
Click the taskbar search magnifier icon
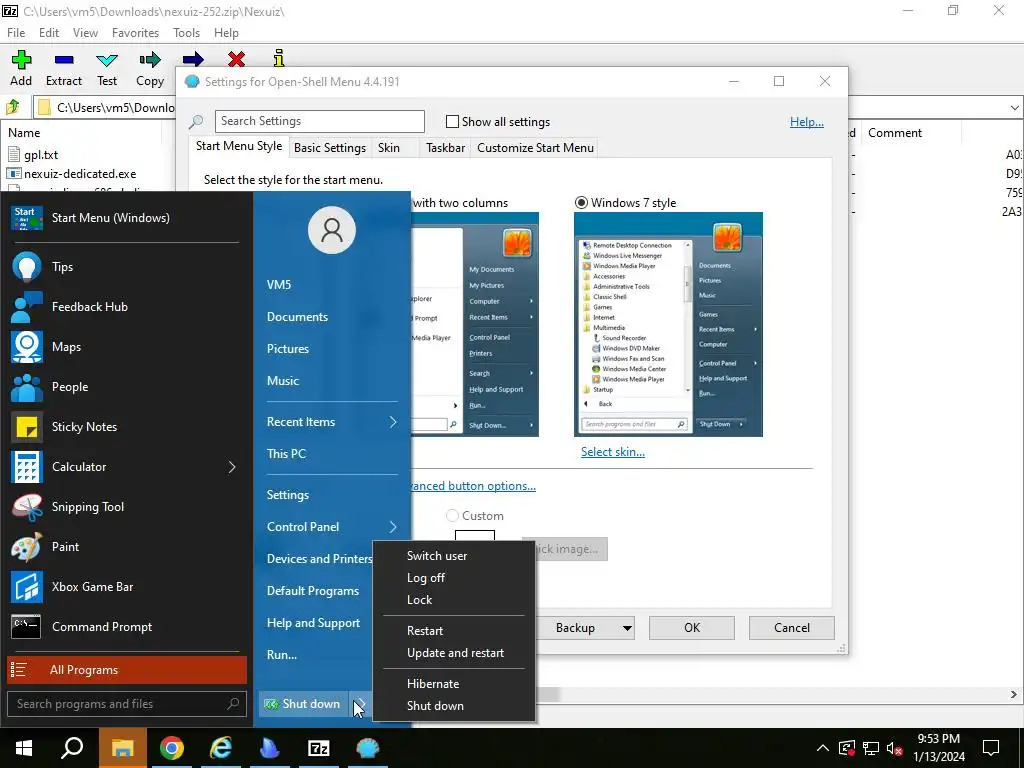[72, 748]
